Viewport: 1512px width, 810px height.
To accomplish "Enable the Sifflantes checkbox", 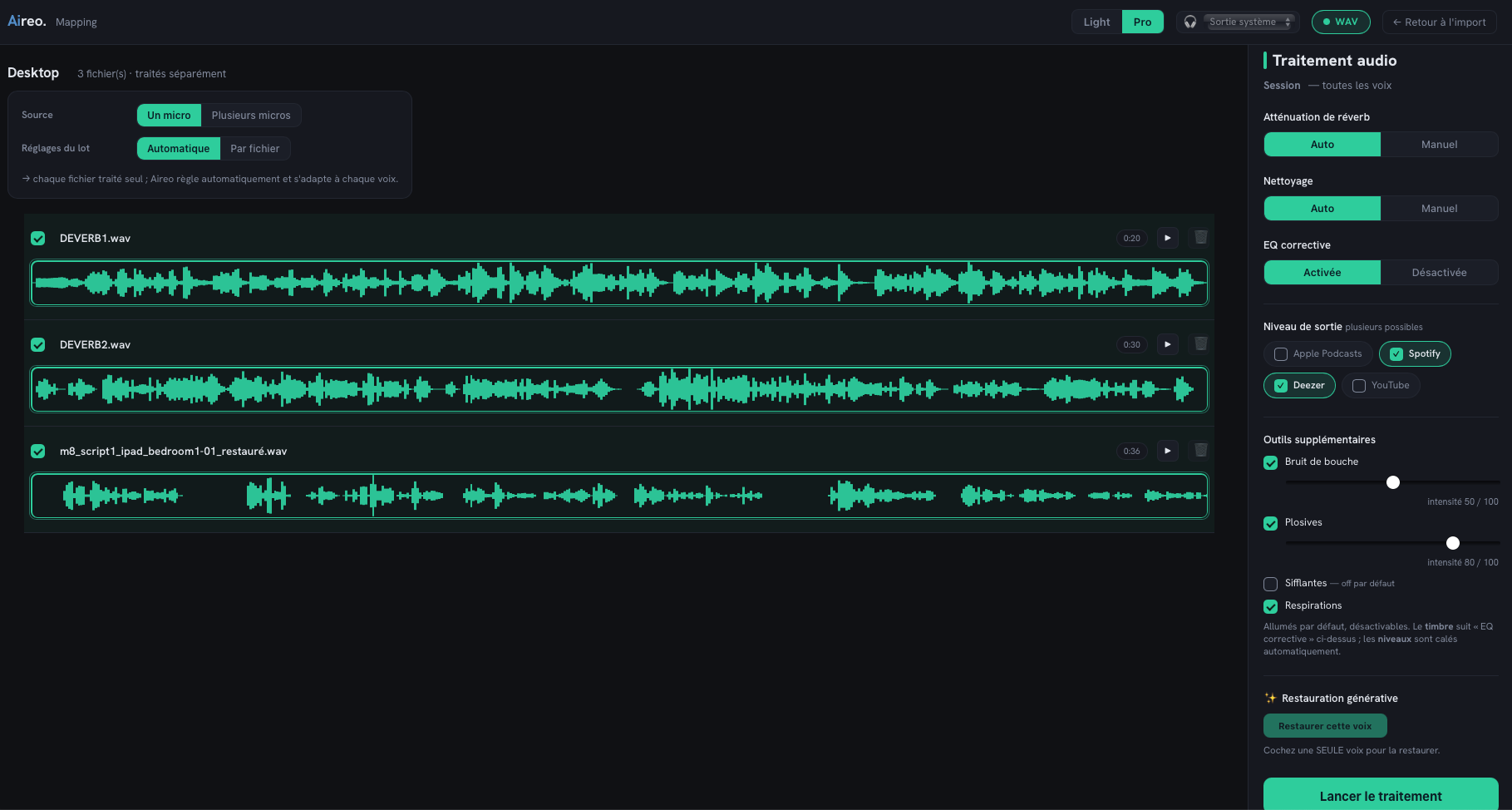I will [x=1271, y=585].
